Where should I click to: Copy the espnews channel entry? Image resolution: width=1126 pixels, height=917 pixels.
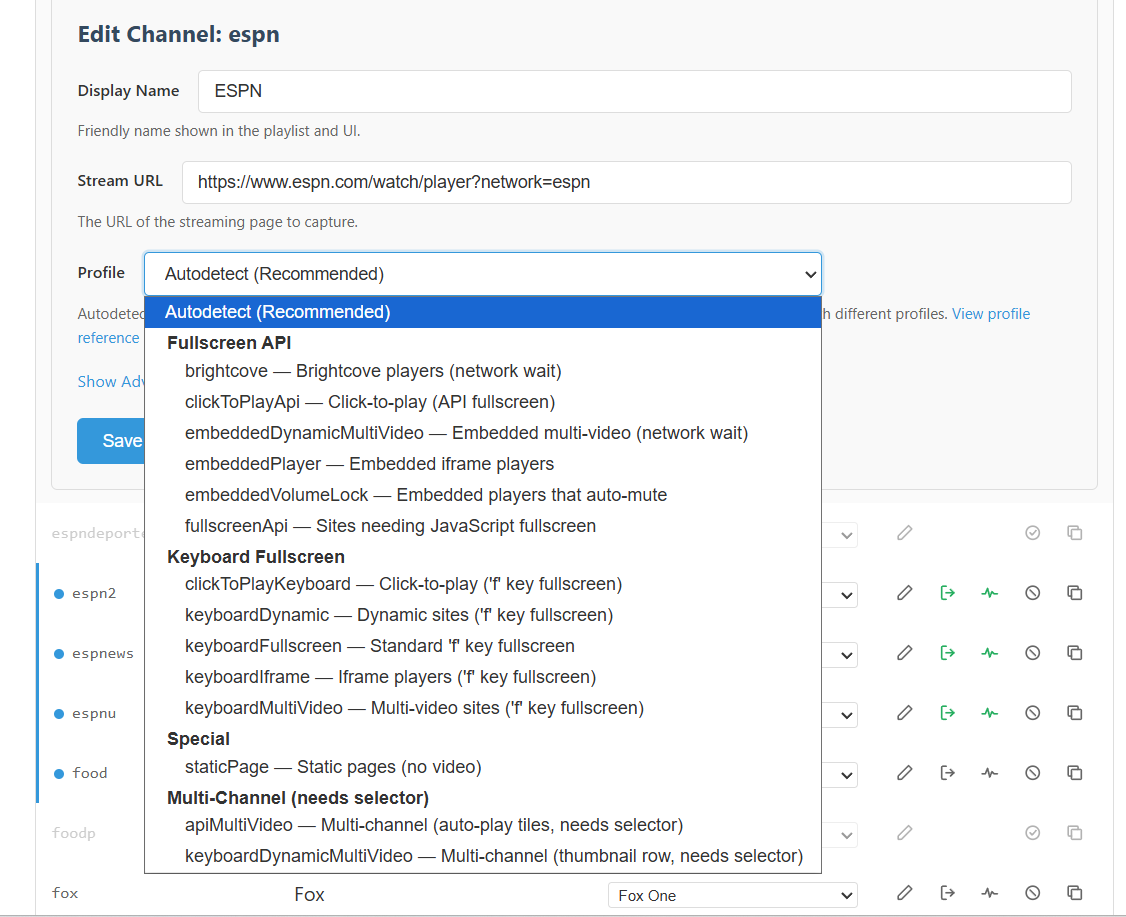point(1074,653)
